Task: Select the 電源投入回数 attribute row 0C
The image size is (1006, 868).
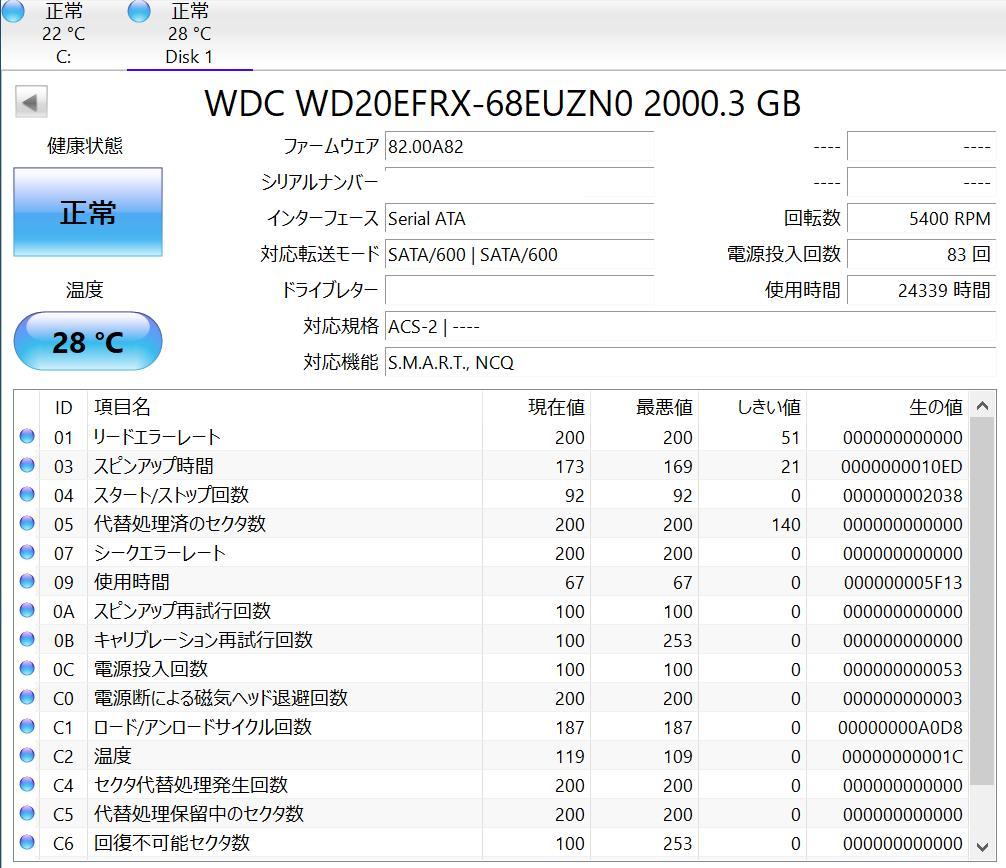Action: point(491,669)
